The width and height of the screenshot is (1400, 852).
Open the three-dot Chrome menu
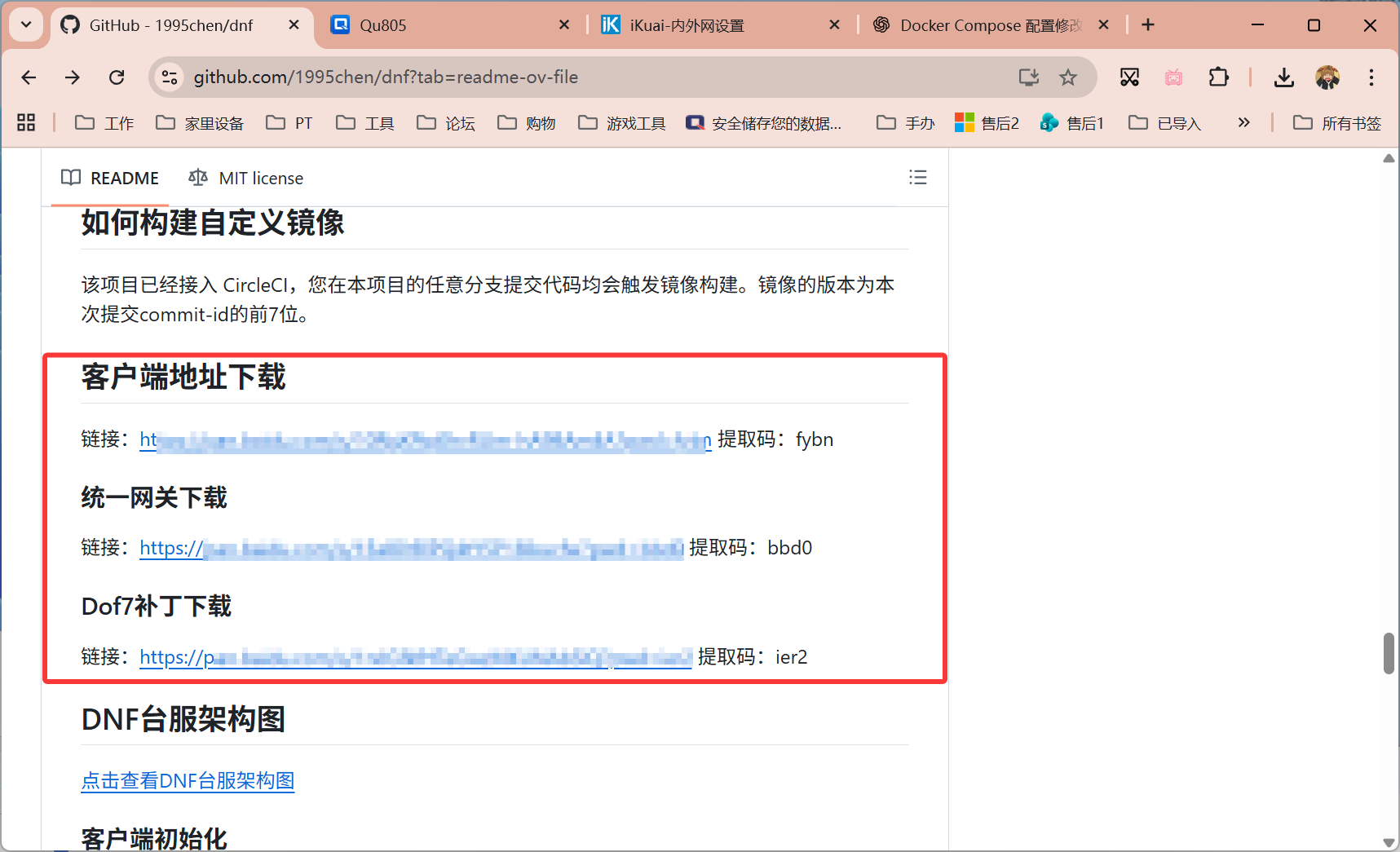pyautogui.click(x=1371, y=77)
